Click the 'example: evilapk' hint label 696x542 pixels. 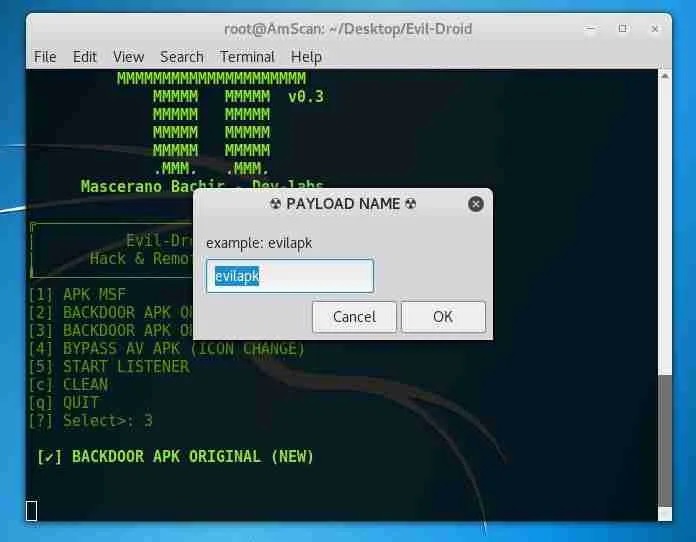259,243
